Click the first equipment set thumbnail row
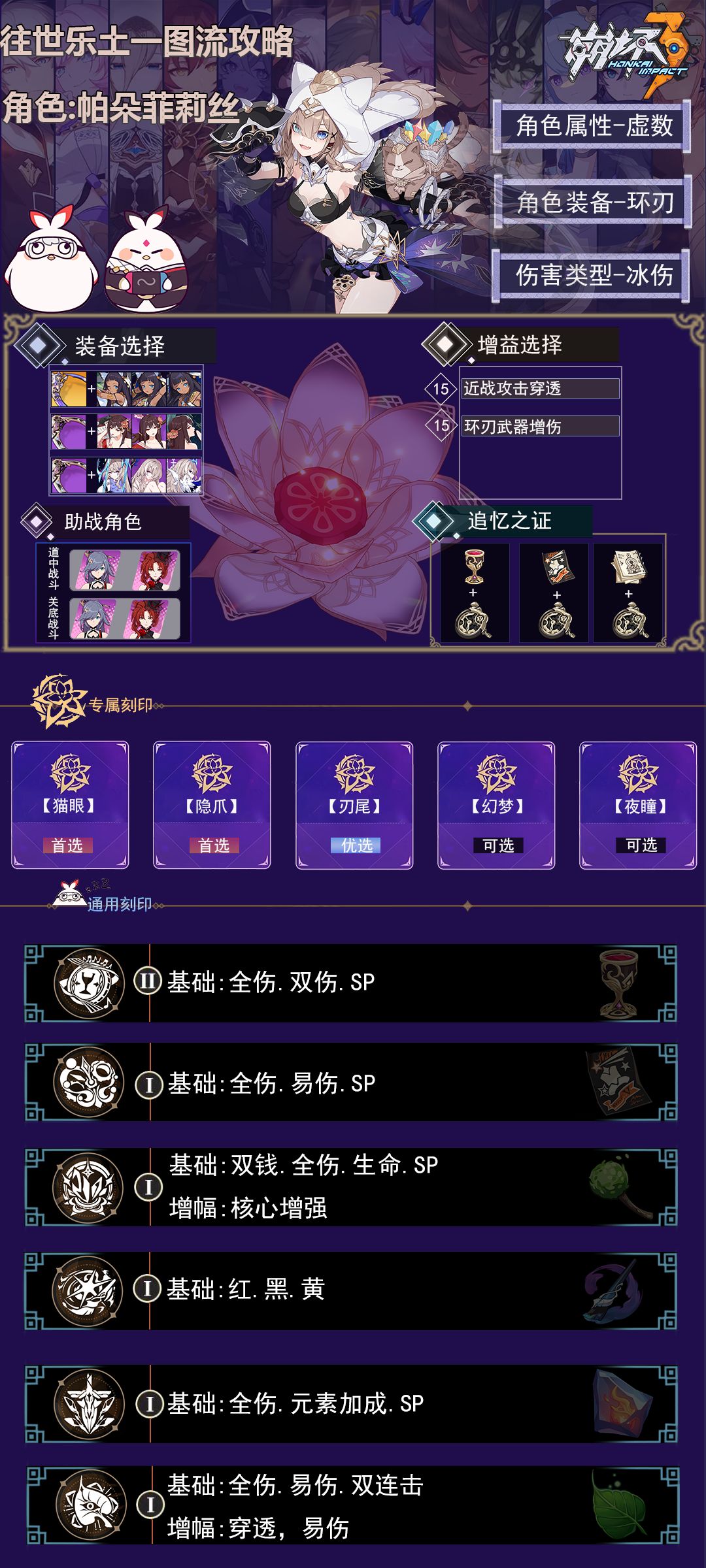This screenshot has width=706, height=1568. click(126, 389)
